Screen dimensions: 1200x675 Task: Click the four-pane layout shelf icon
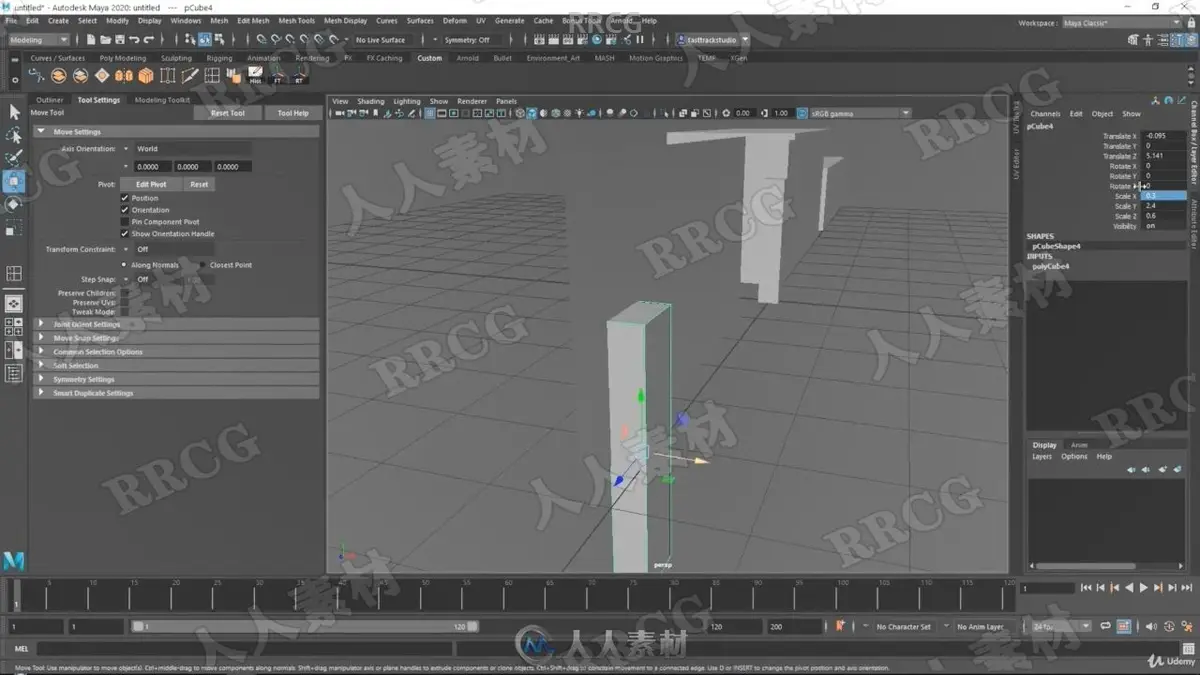pyautogui.click(x=212, y=76)
